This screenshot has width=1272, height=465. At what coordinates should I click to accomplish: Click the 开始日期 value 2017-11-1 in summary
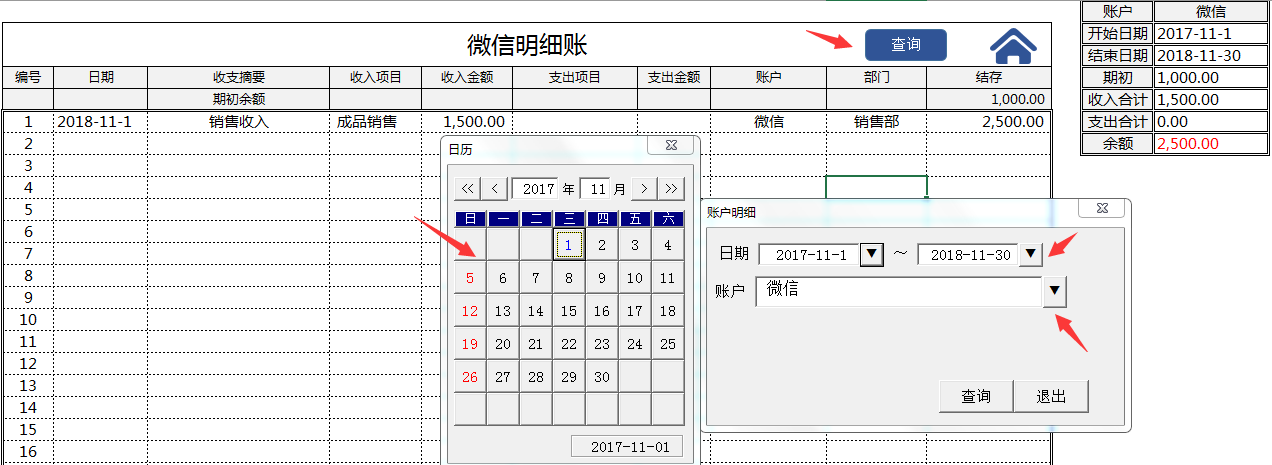1210,33
